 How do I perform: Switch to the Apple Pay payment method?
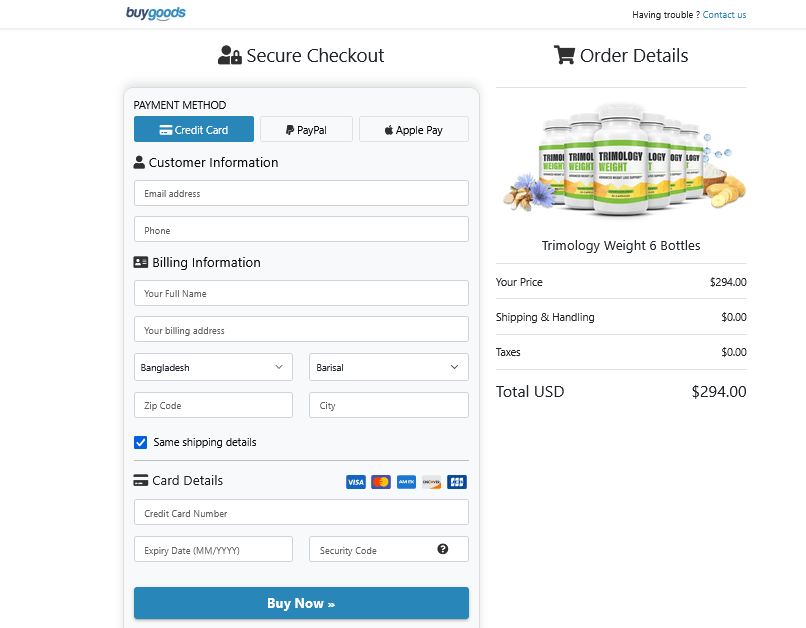point(413,129)
